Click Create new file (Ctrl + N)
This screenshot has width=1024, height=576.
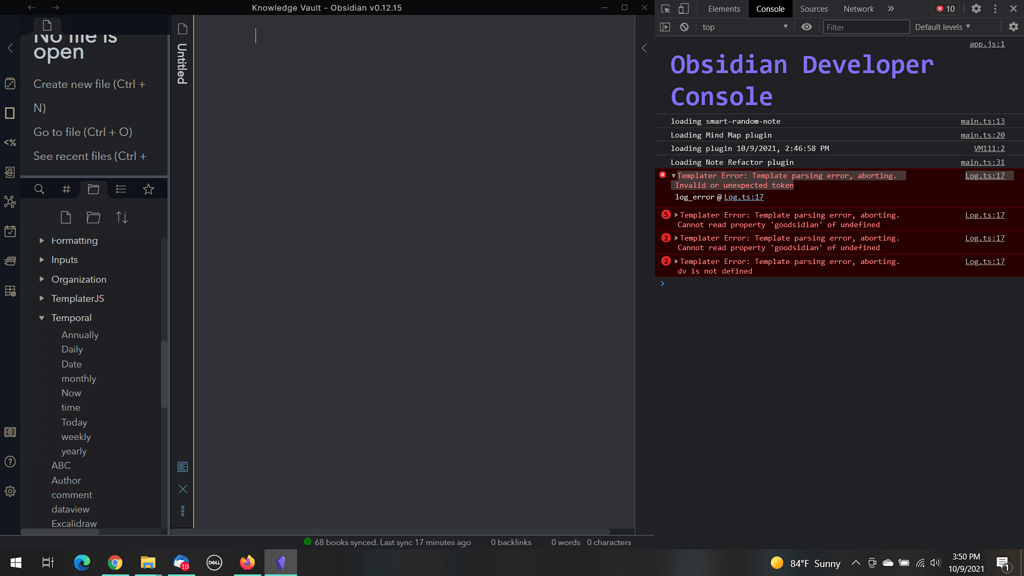click(92, 84)
